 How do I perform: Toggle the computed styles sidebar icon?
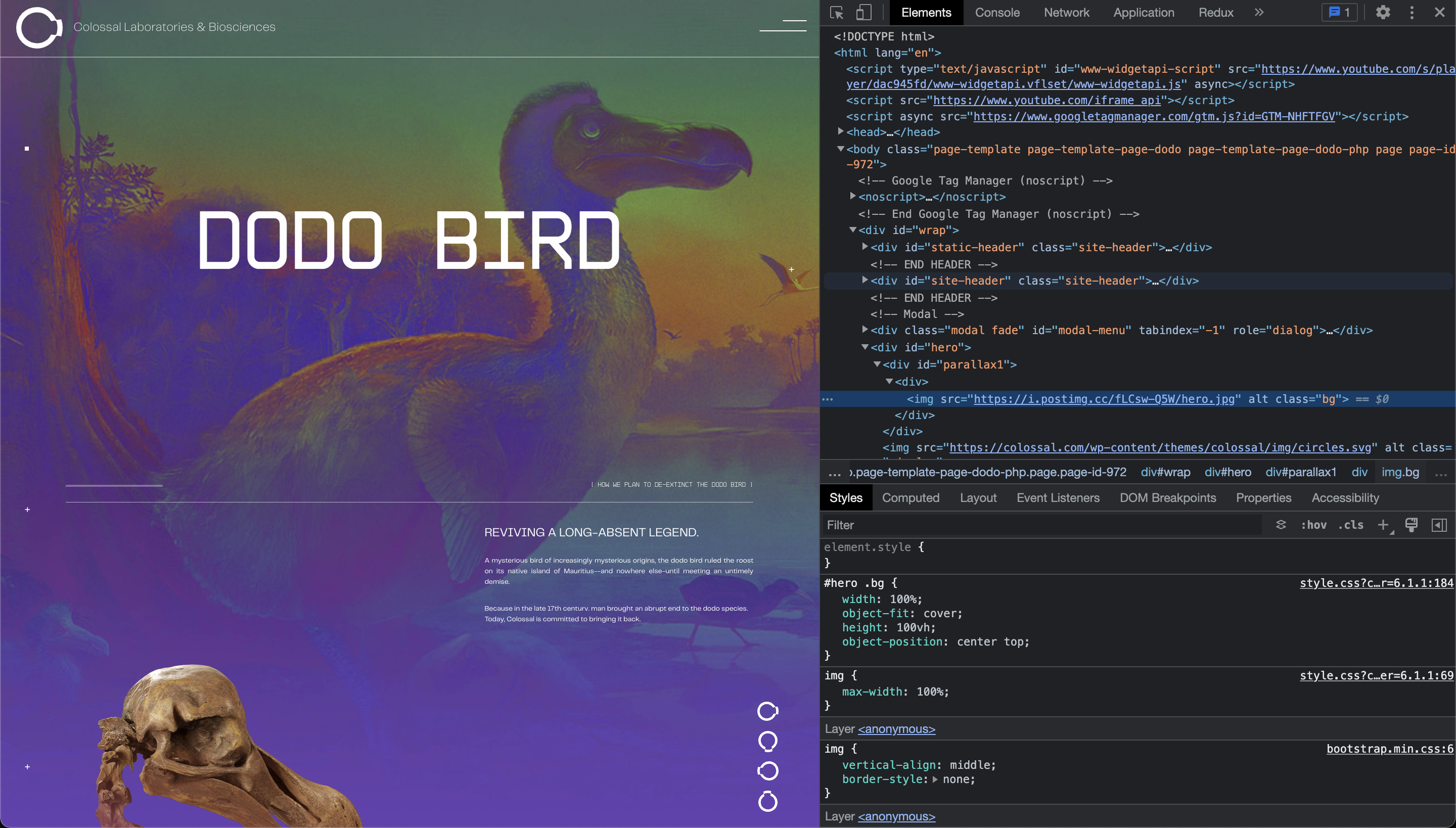(1439, 525)
